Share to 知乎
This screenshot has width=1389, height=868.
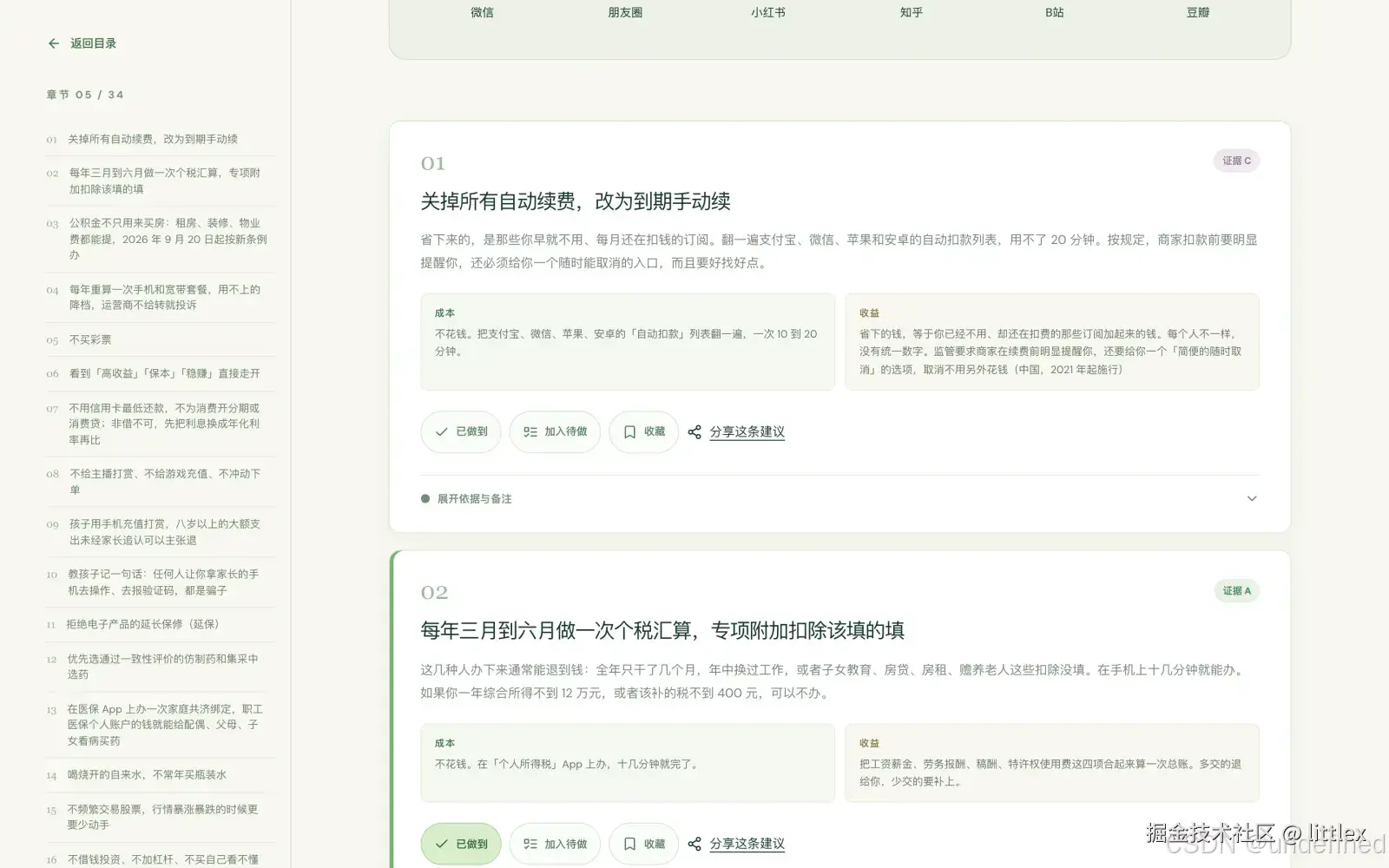pyautogui.click(x=912, y=12)
